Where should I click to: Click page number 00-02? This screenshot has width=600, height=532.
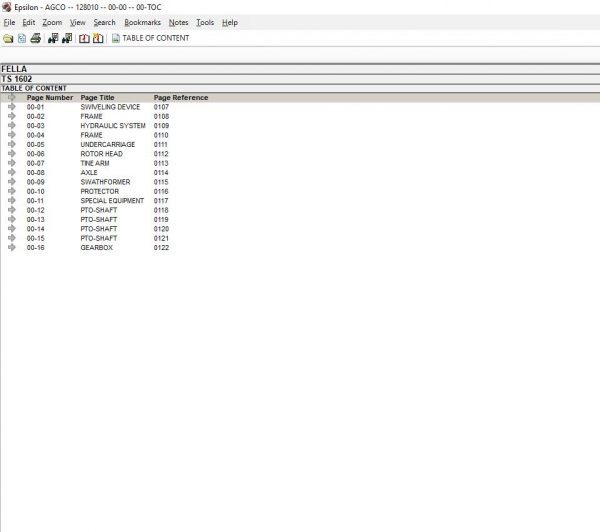35,116
